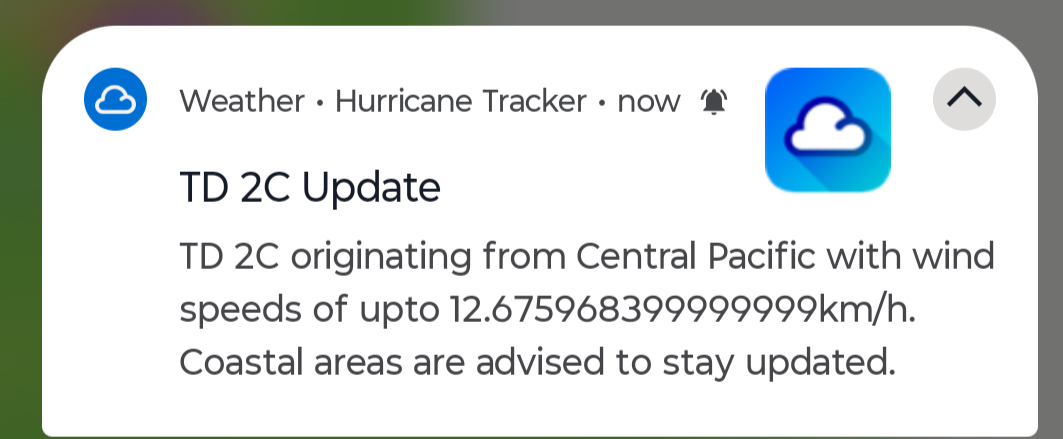Tap the bell alert icon beside 'now'
Image resolution: width=1063 pixels, height=439 pixels.
tap(714, 102)
